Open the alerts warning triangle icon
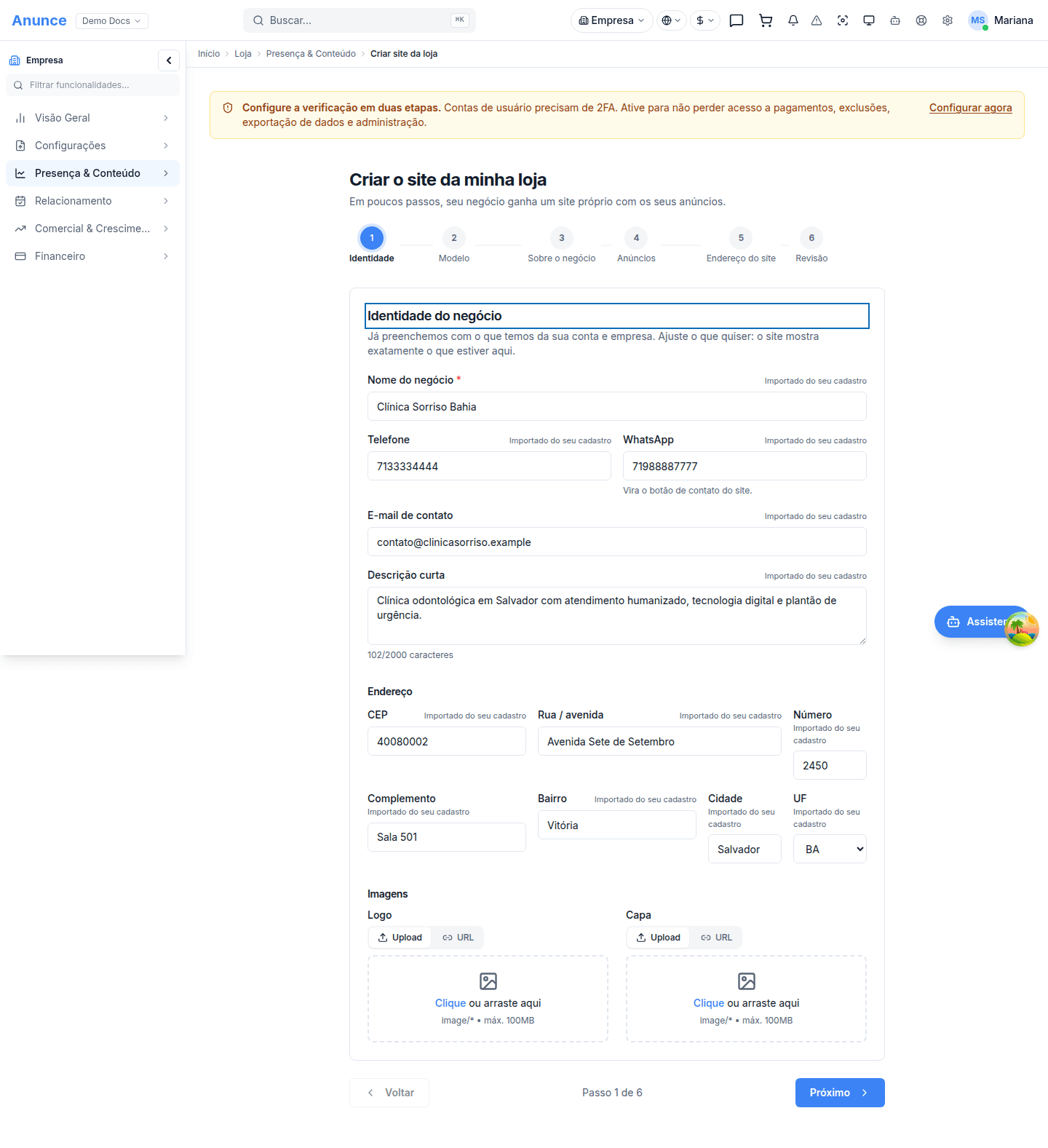The image size is (1048, 1148). [x=817, y=20]
